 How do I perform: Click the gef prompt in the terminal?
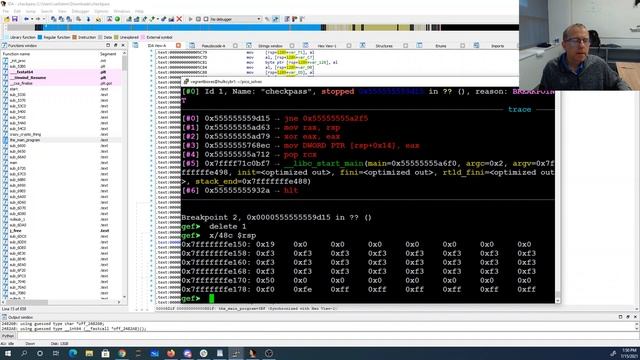click(x=190, y=298)
